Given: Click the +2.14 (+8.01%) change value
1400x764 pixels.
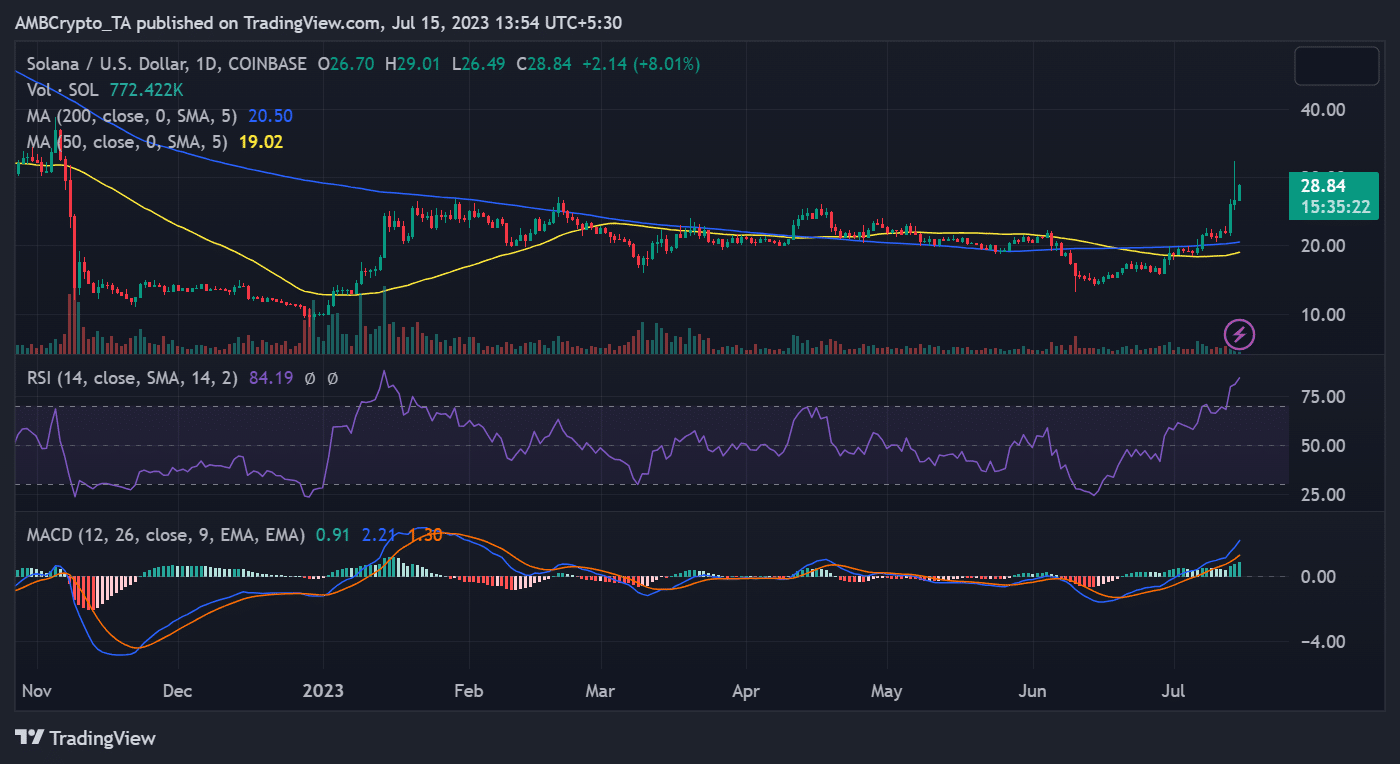Looking at the screenshot, I should pyautogui.click(x=641, y=63).
